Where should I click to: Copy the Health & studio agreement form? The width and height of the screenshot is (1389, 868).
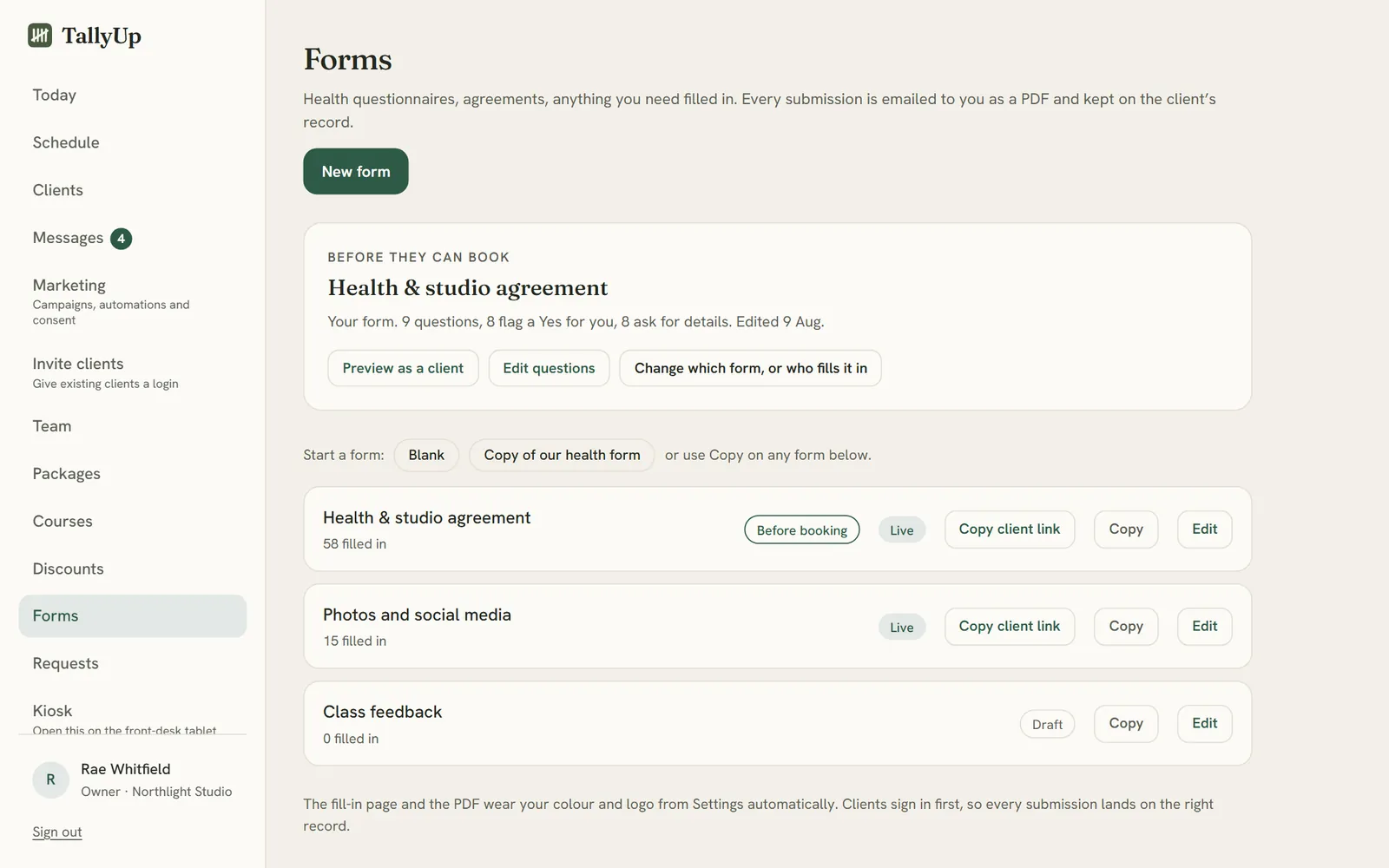[x=1126, y=529]
